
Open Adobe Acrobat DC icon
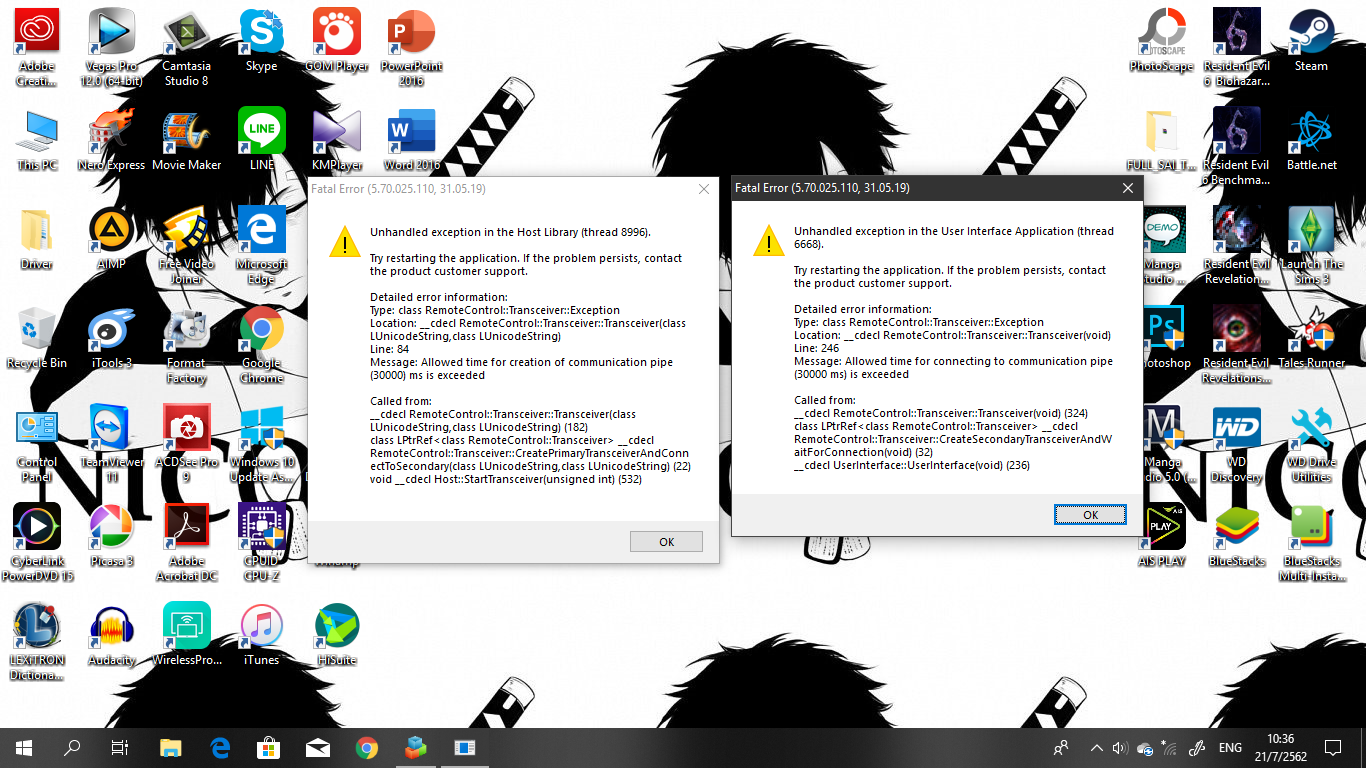coord(186,541)
